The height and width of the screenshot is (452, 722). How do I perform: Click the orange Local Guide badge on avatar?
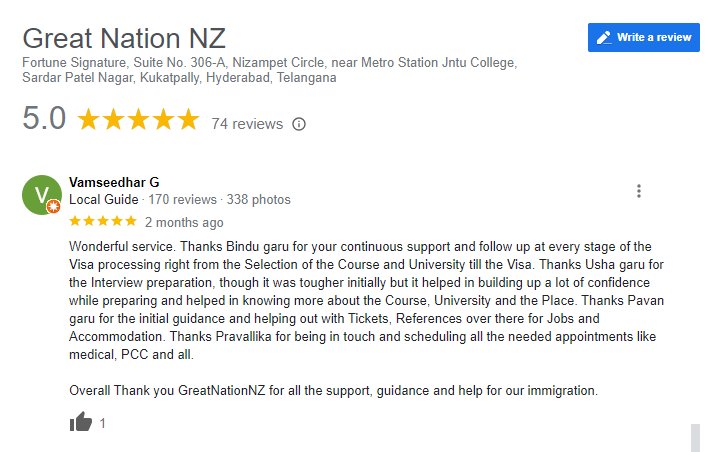point(52,206)
